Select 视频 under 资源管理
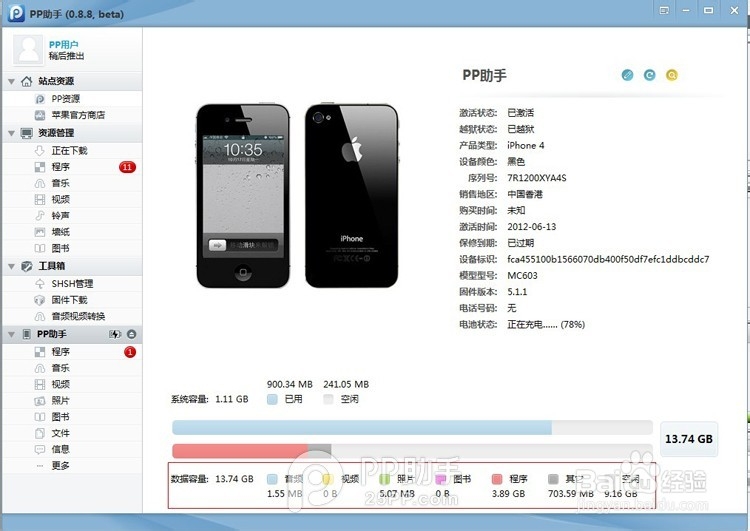This screenshot has width=750, height=531. click(72, 199)
